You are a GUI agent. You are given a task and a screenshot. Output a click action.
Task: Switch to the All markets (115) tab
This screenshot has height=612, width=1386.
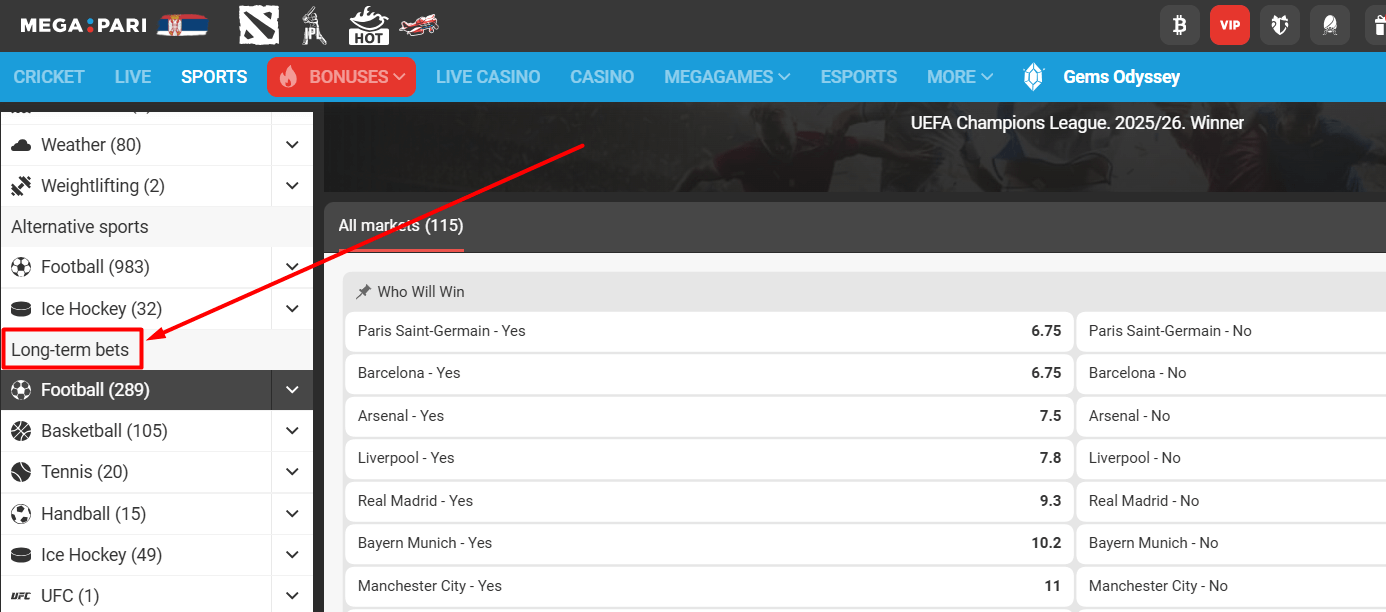tap(400, 226)
